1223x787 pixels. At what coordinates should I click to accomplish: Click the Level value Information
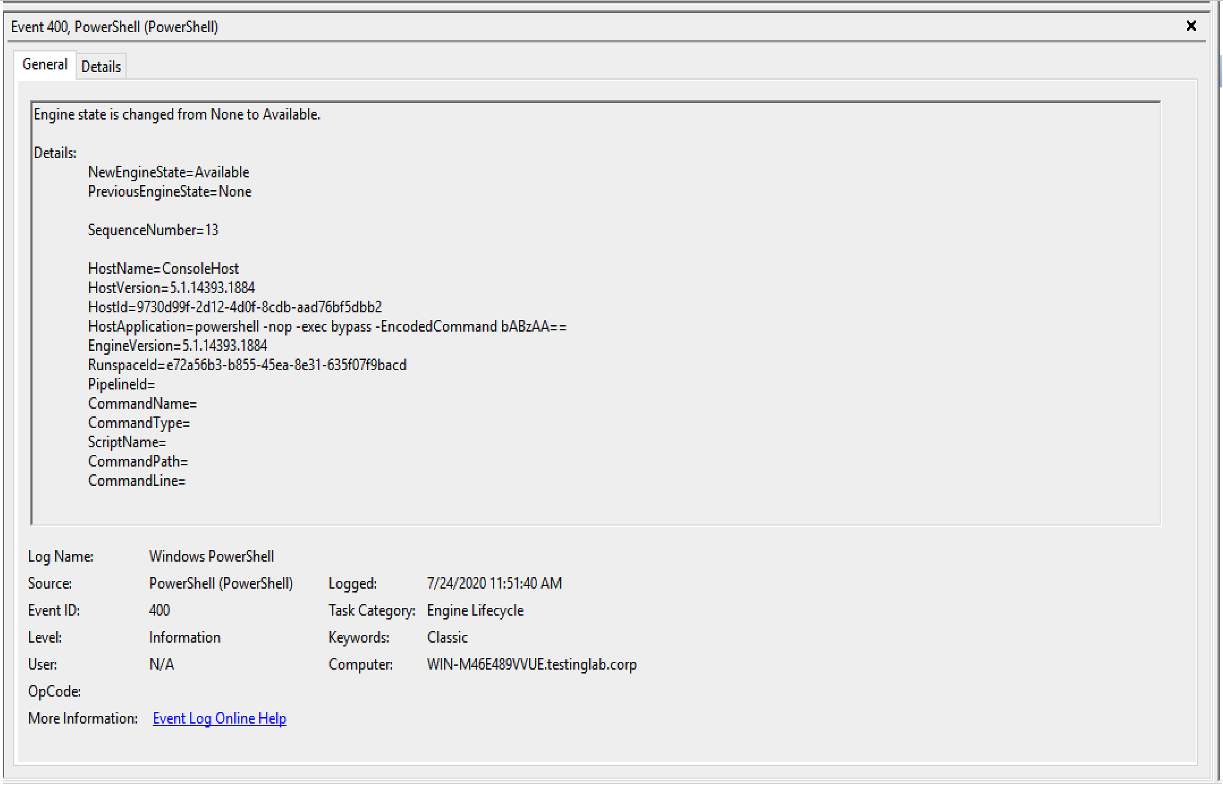tap(185, 637)
